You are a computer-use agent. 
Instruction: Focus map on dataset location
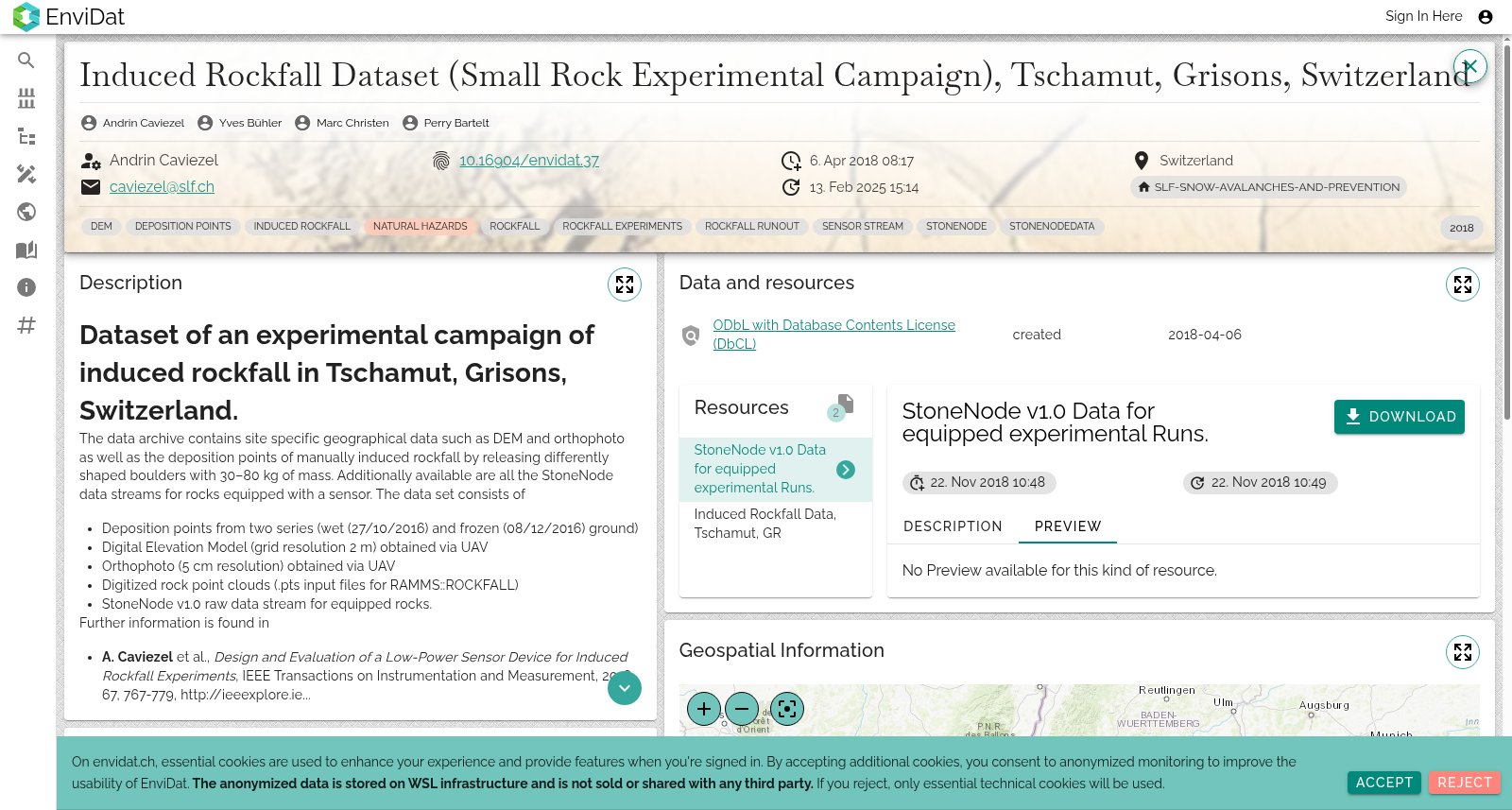pos(787,708)
